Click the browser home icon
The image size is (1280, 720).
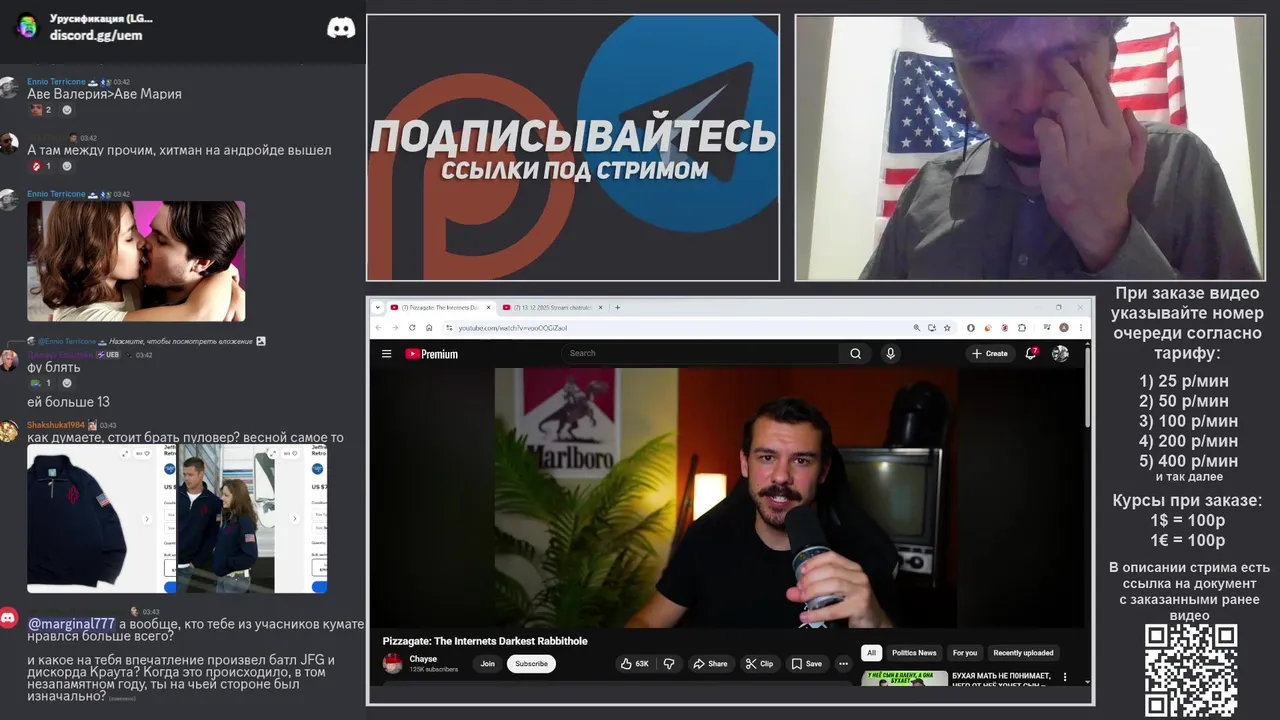click(429, 327)
